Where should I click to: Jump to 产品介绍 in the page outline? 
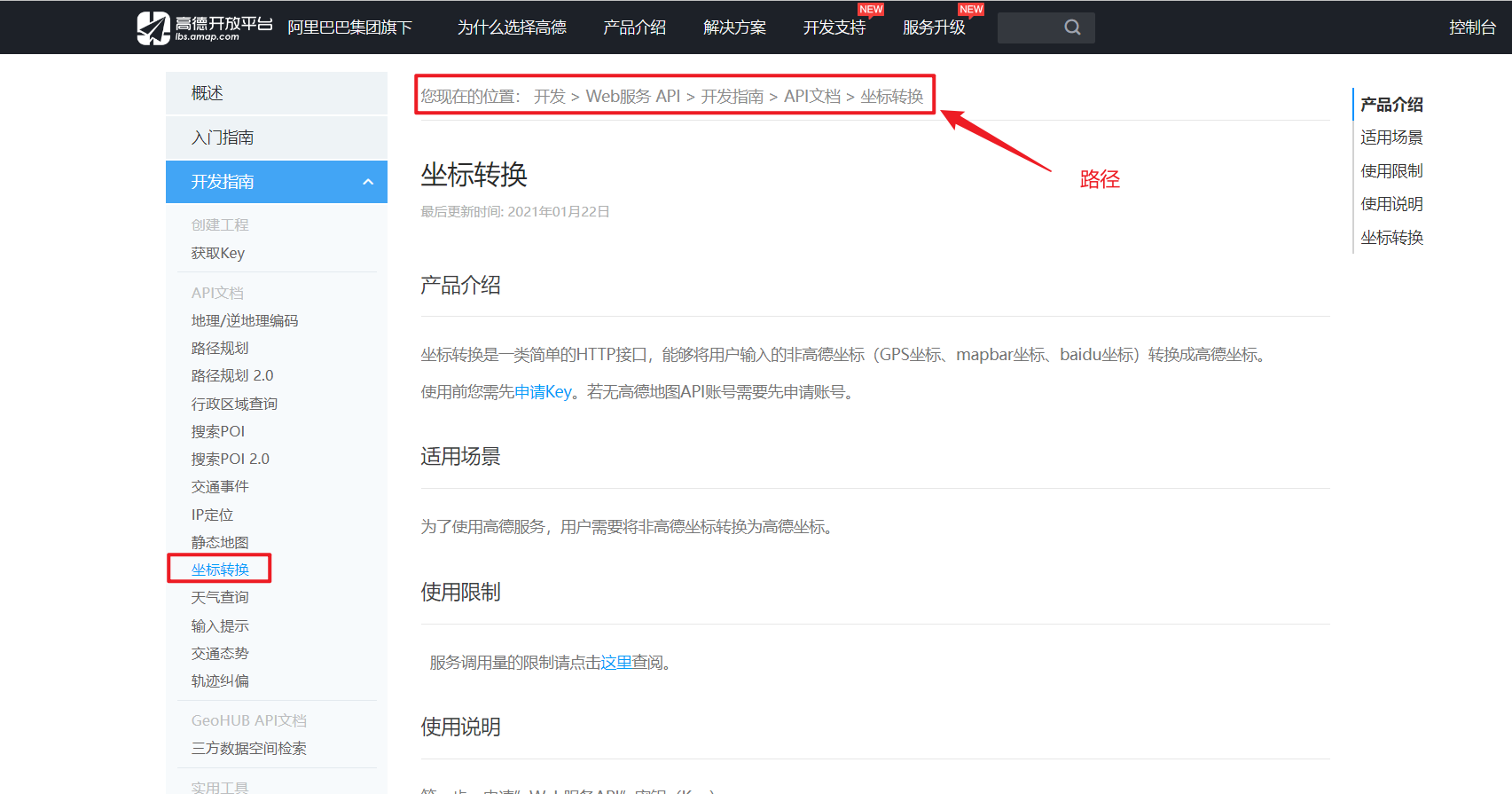1391,105
